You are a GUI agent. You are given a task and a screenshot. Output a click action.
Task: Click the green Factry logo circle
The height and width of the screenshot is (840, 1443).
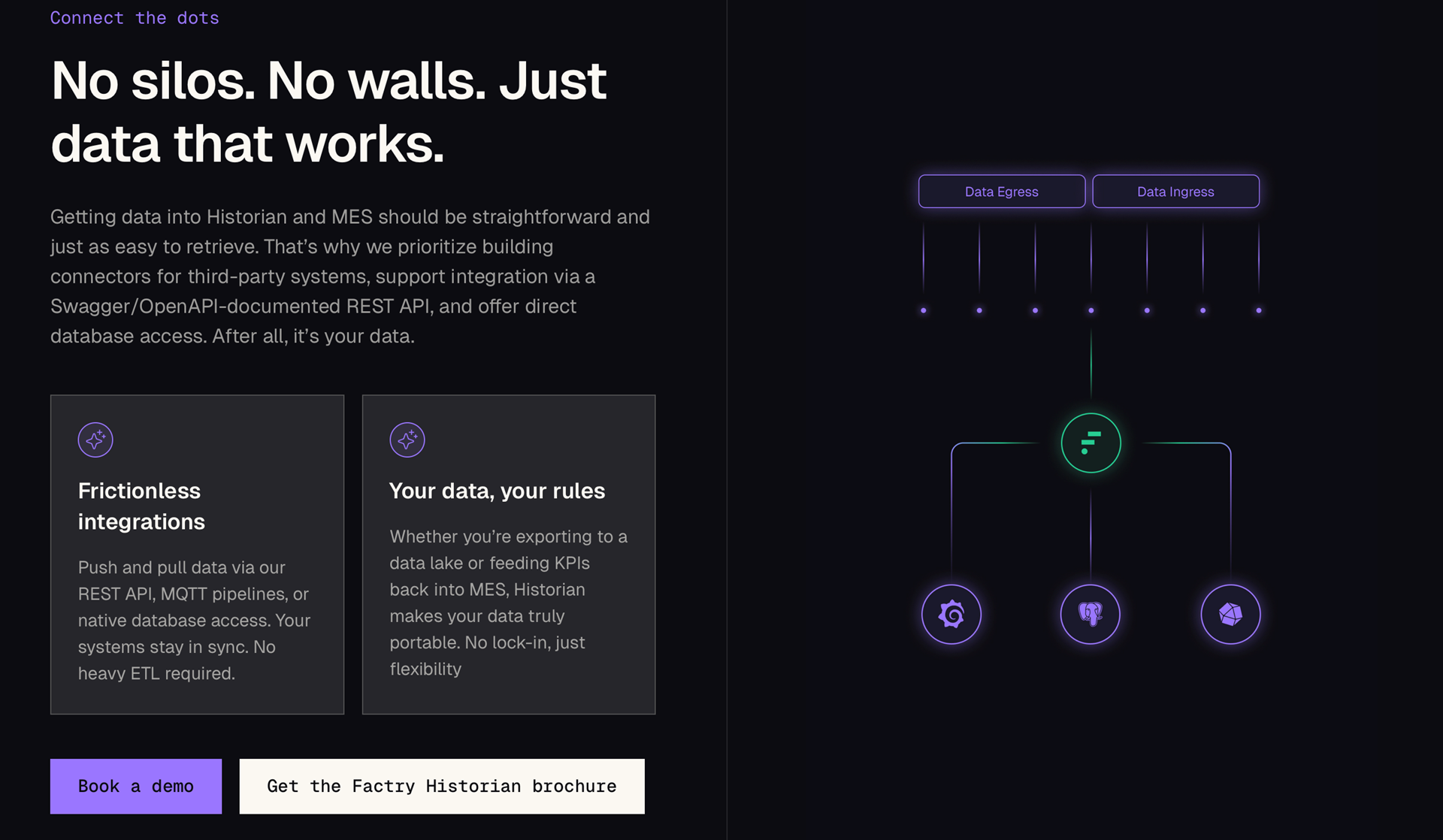[1091, 443]
